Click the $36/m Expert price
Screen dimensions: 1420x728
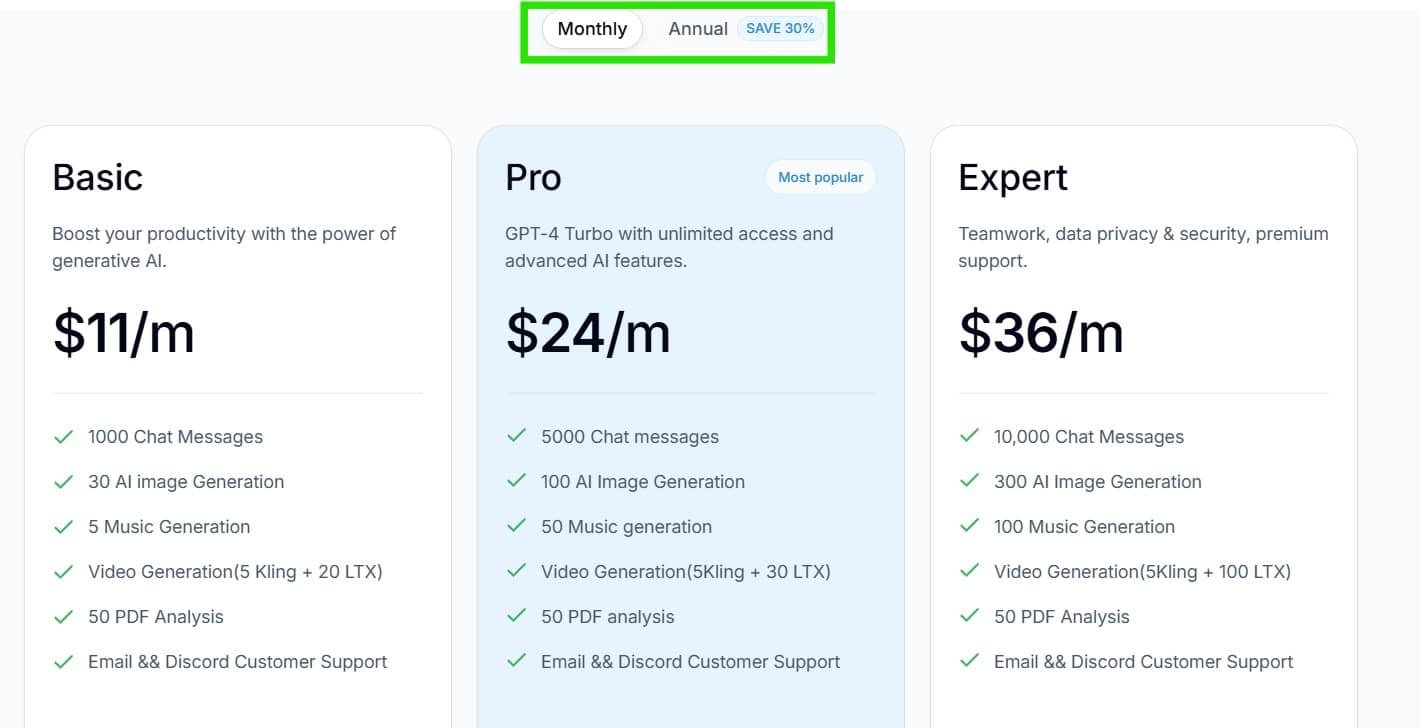coord(1041,332)
